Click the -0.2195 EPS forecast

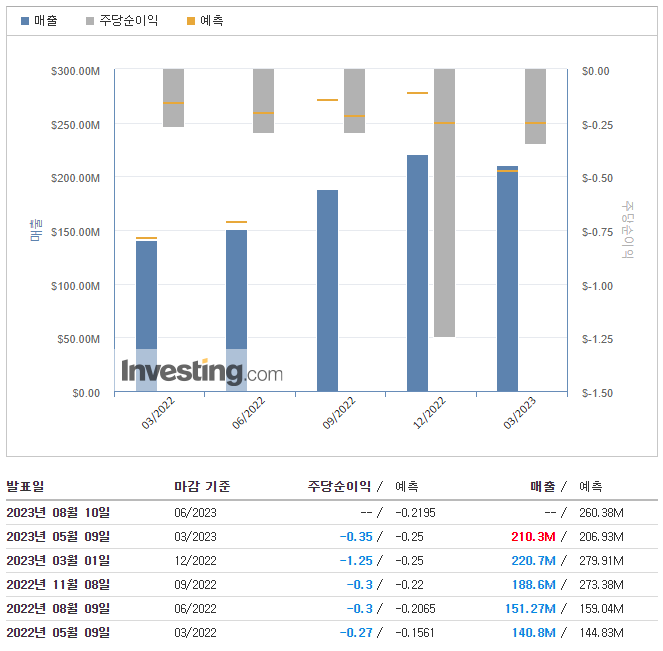415,513
